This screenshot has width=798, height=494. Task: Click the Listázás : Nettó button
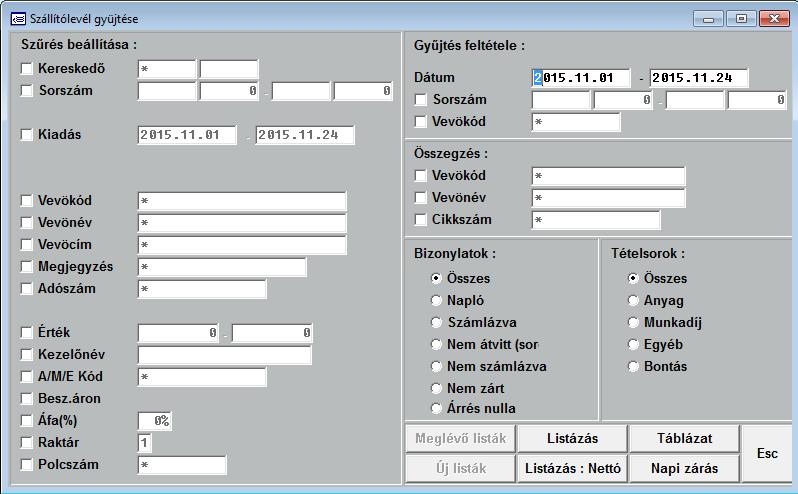[573, 469]
